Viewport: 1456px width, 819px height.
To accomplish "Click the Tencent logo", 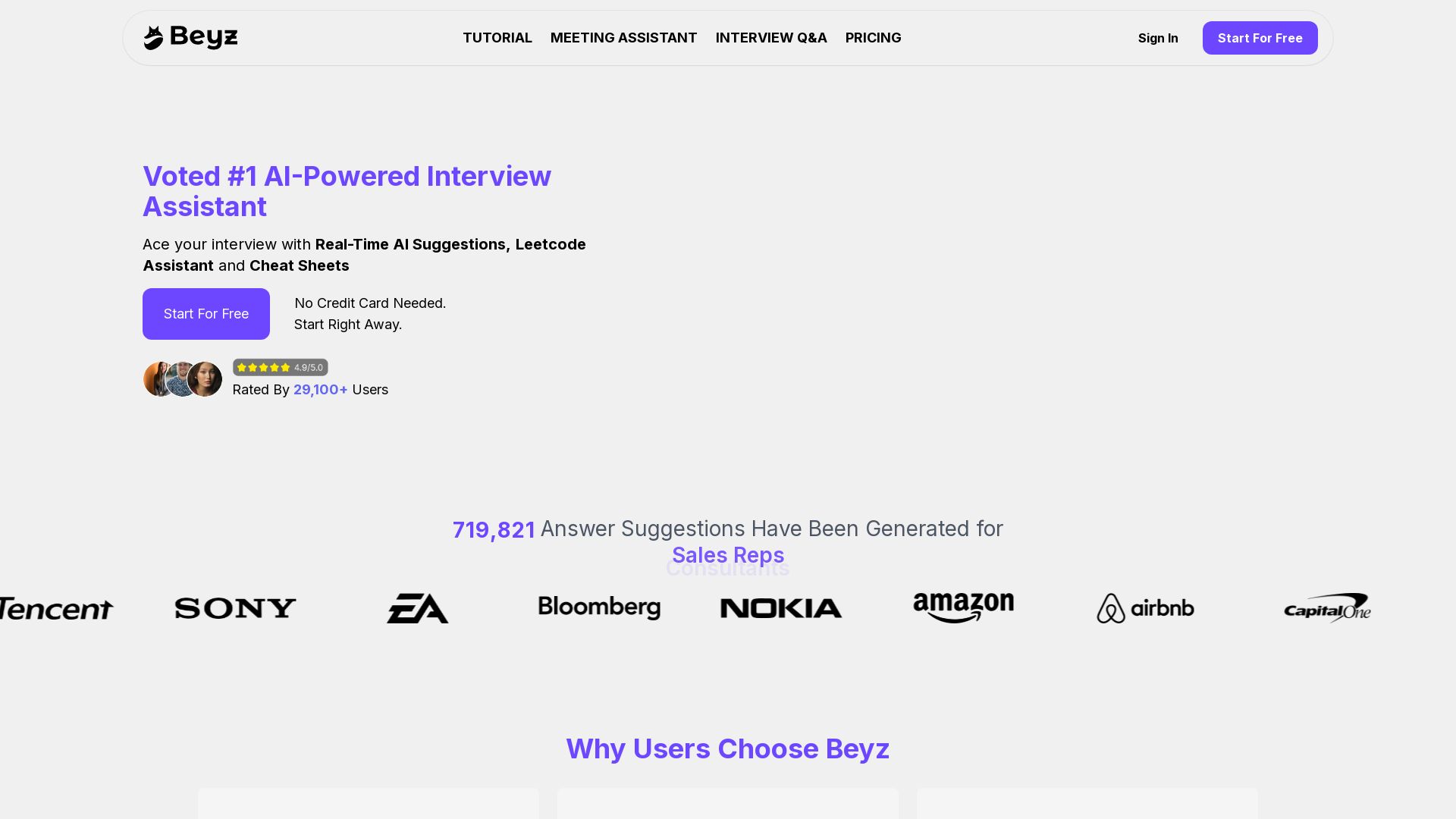I will pos(56,608).
